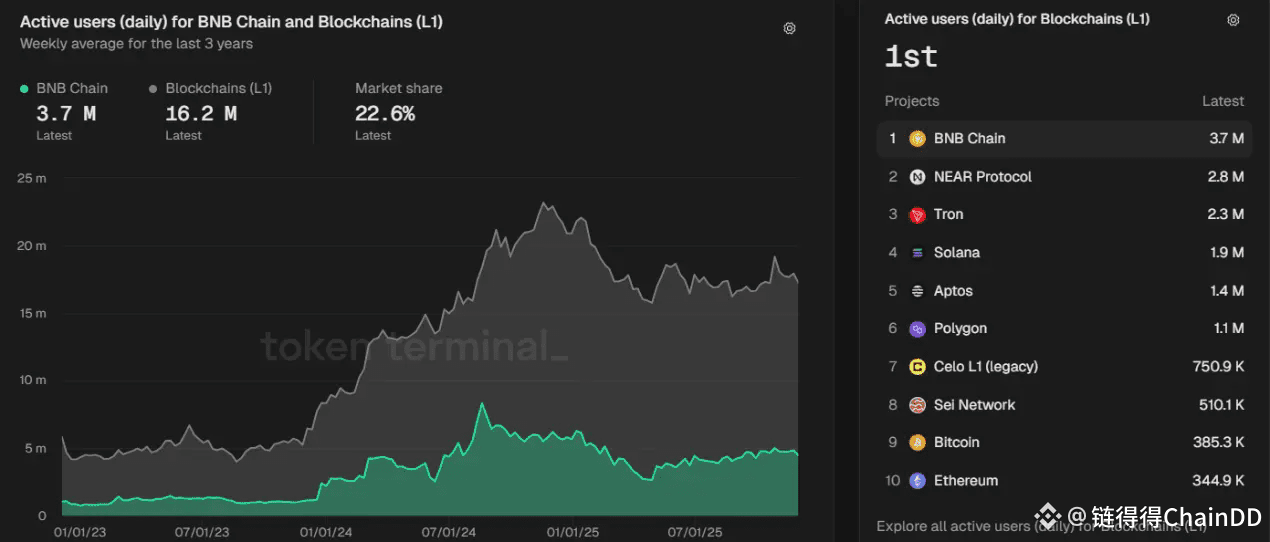Screen dimensions: 1270x542
Task: Click the Solana logo icon
Action: pyautogui.click(x=917, y=253)
